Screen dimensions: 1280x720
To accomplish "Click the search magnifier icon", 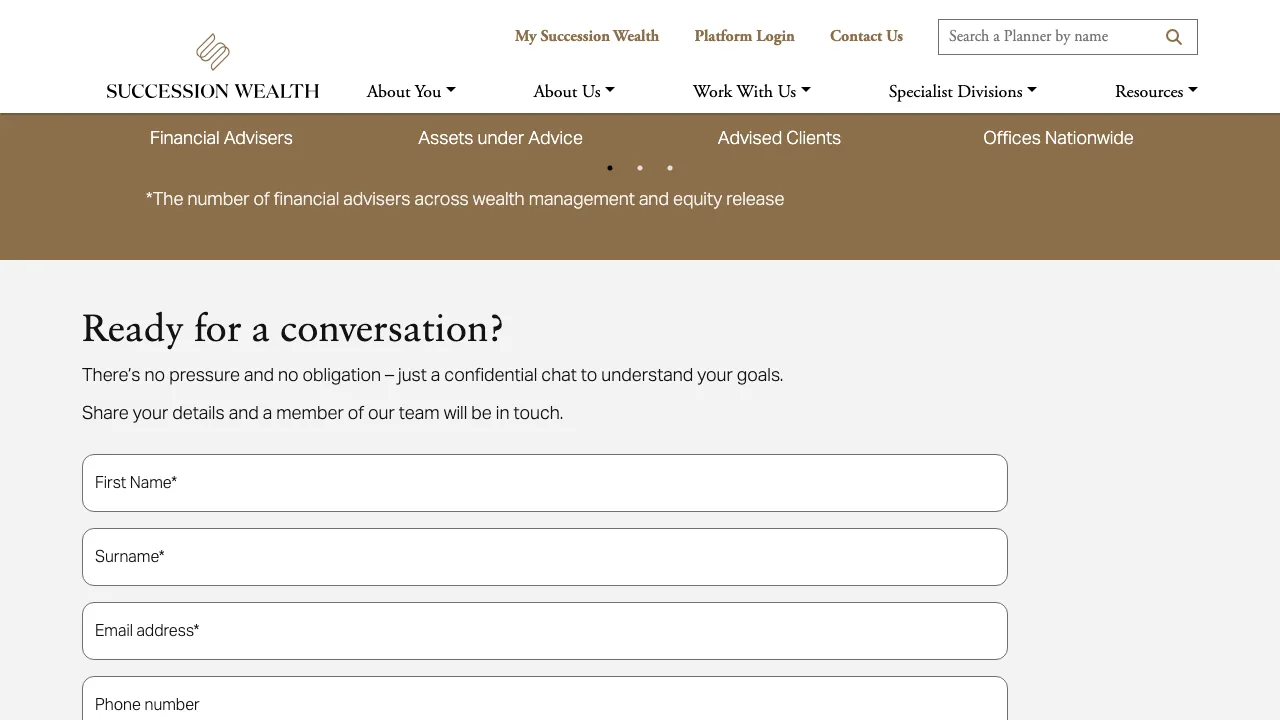I will 1173,36.
